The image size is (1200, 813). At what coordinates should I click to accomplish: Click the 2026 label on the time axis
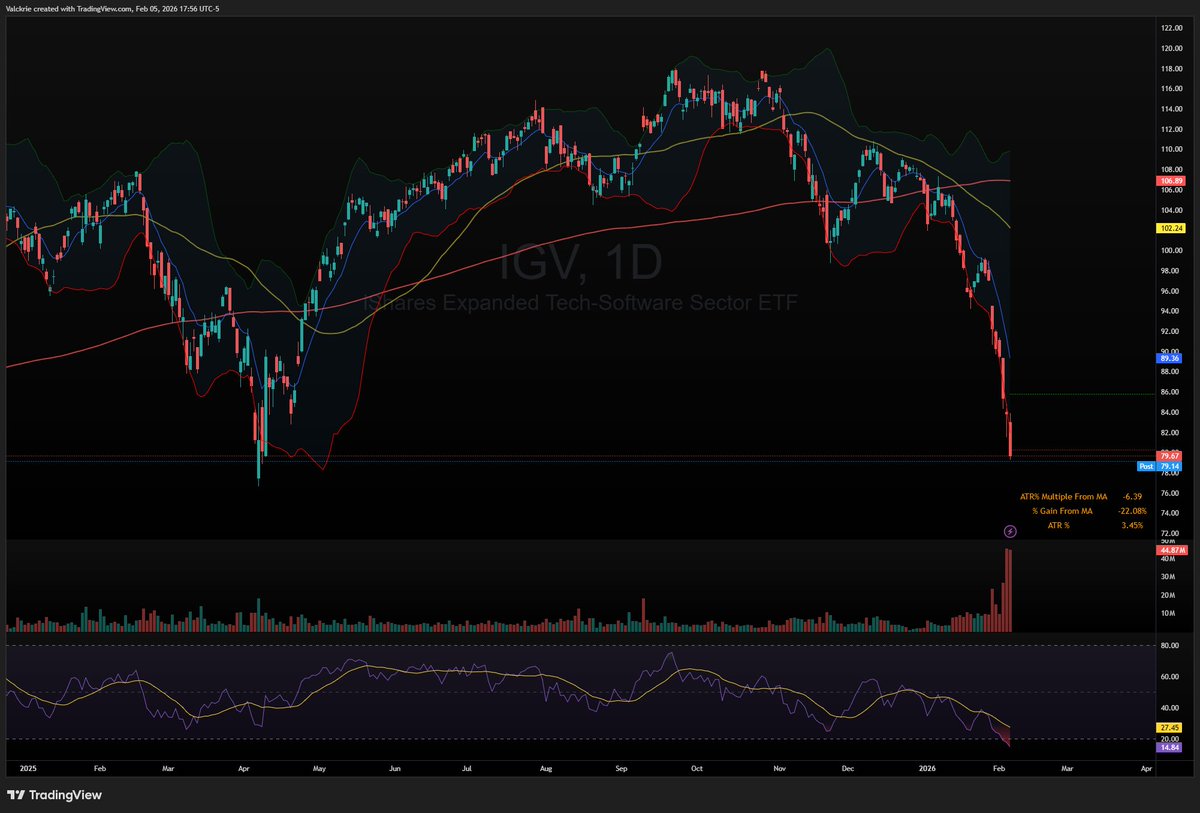927,770
